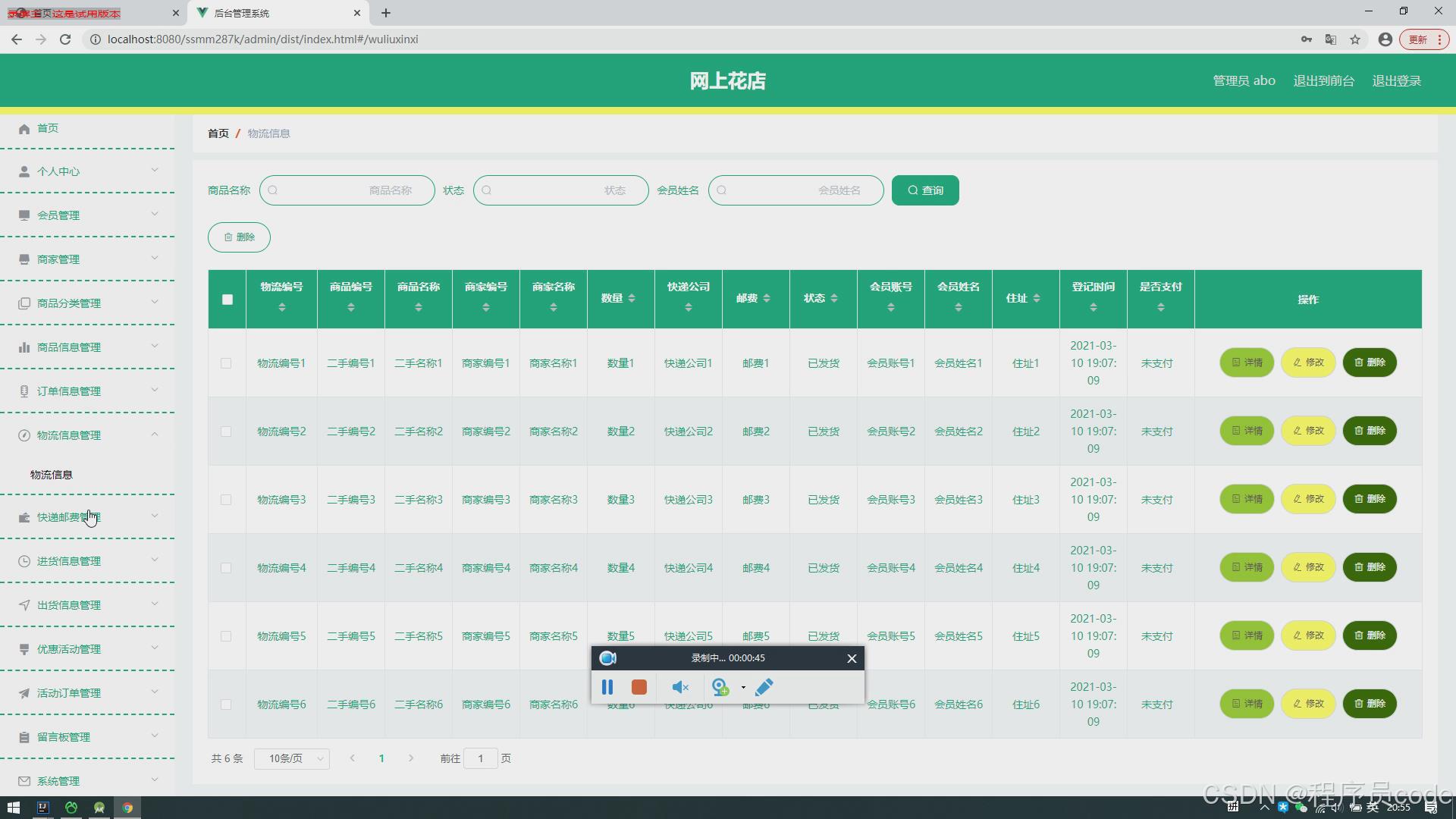This screenshot has height=819, width=1456.
Task: Open the Windows Start menu
Action: [13, 808]
